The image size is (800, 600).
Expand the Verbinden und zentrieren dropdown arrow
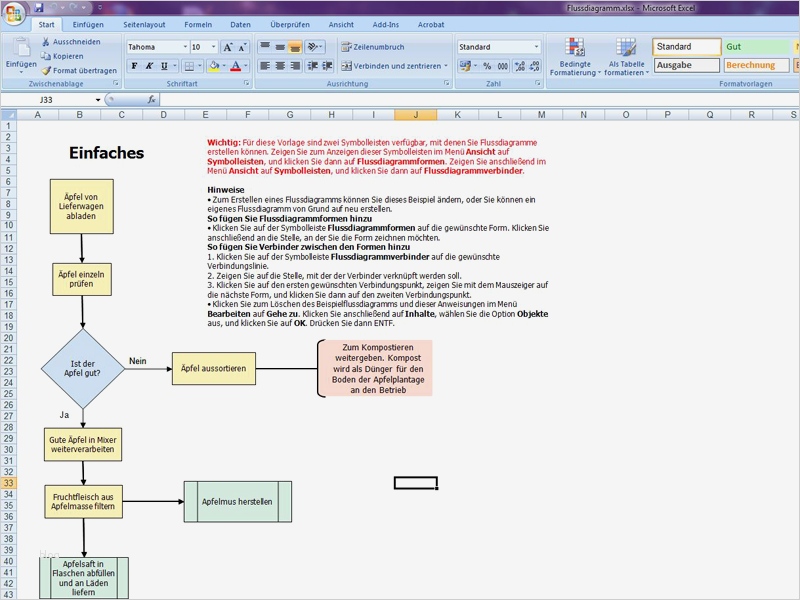445,65
